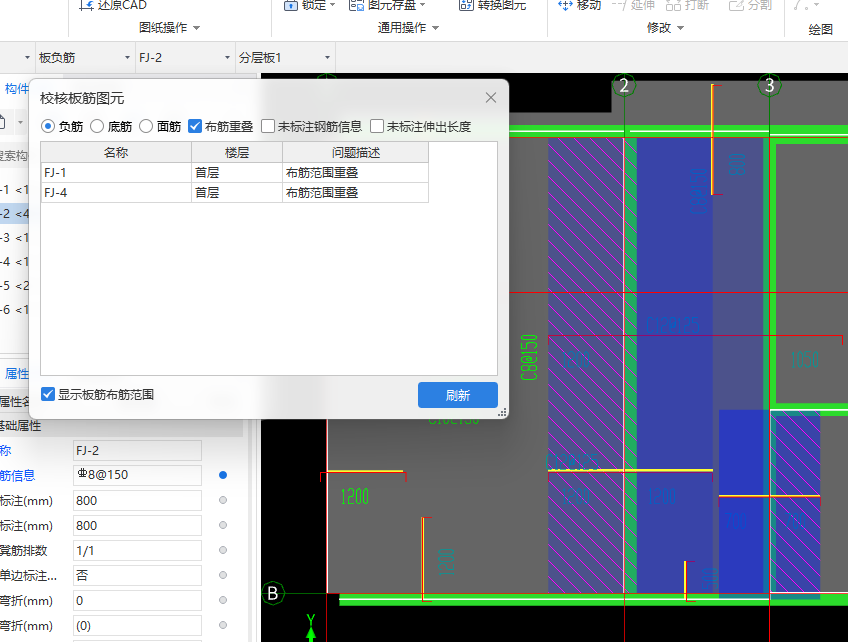Expand the 图元存盘 dropdown arrow

422,5
